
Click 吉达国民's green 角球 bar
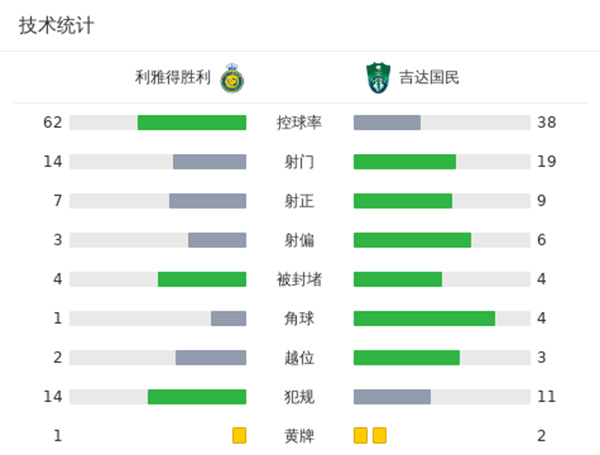click(424, 318)
